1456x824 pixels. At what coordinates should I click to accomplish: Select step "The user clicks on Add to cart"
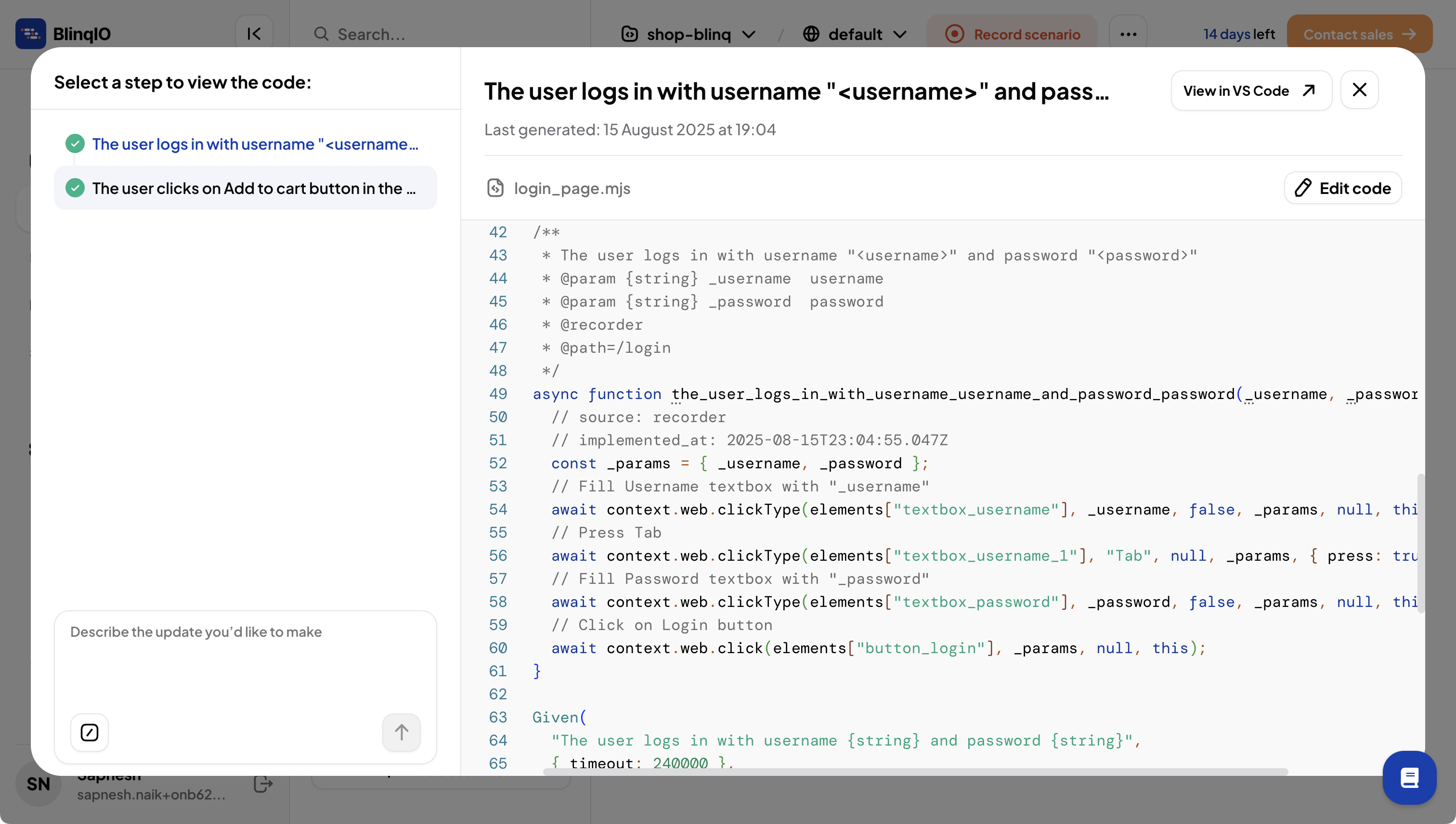coord(254,188)
